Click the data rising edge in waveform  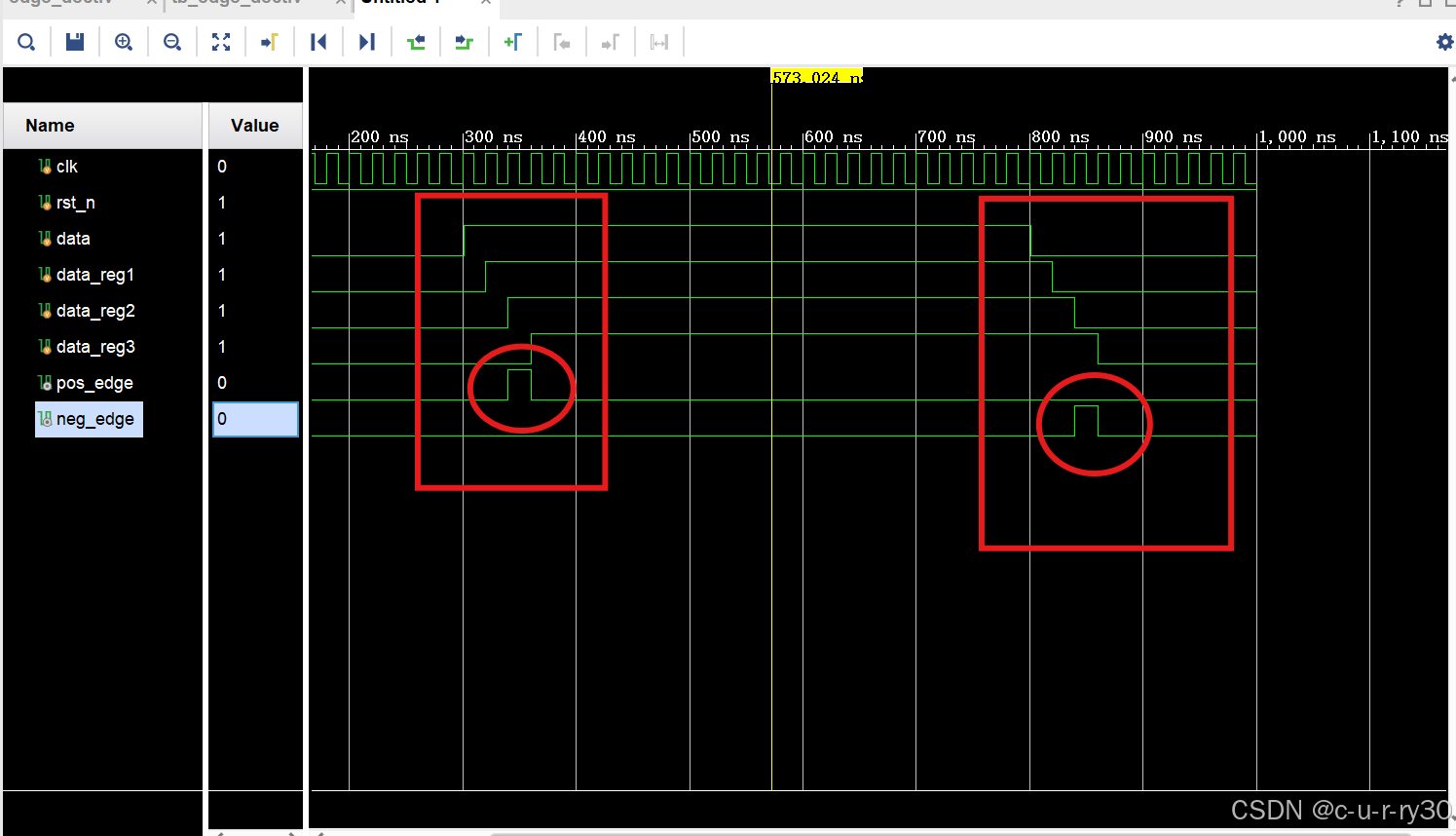click(x=464, y=241)
